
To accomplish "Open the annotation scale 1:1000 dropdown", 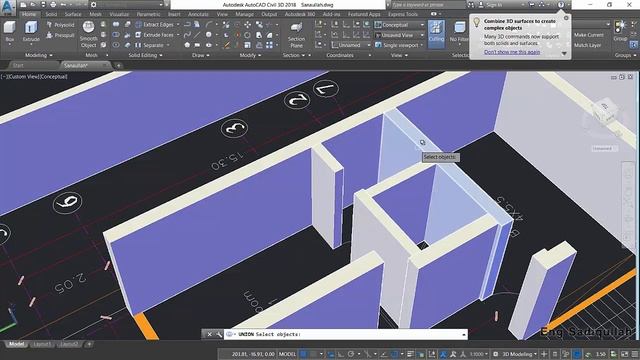I will tap(478, 354).
